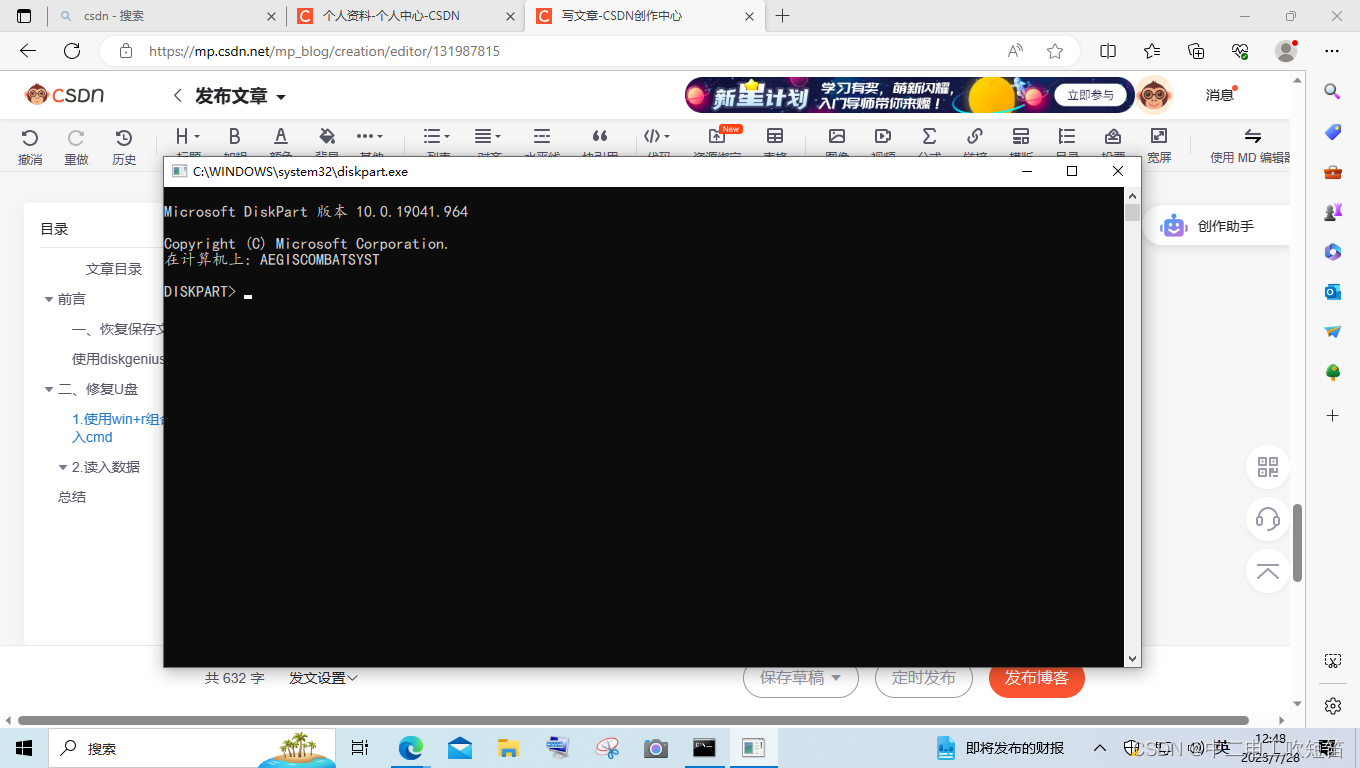Screen dimensions: 1360x768
Task: Open a new browser tab
Action: 783,16
